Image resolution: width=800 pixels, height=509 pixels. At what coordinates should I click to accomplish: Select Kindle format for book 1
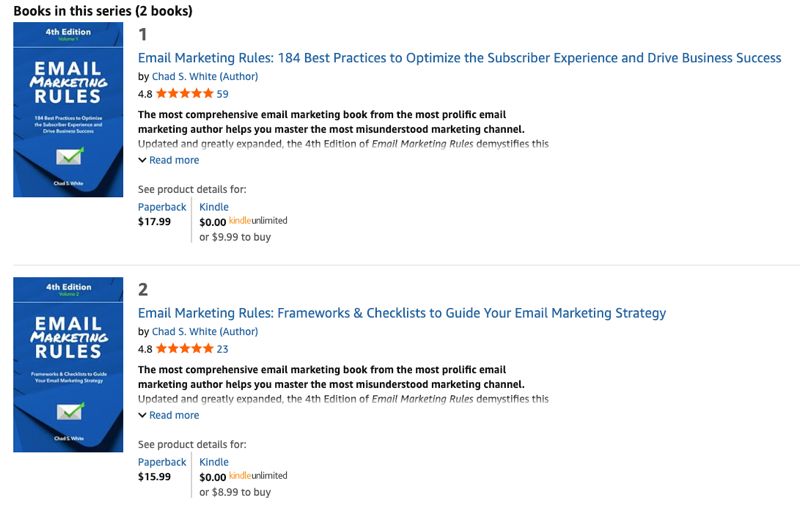click(x=214, y=207)
